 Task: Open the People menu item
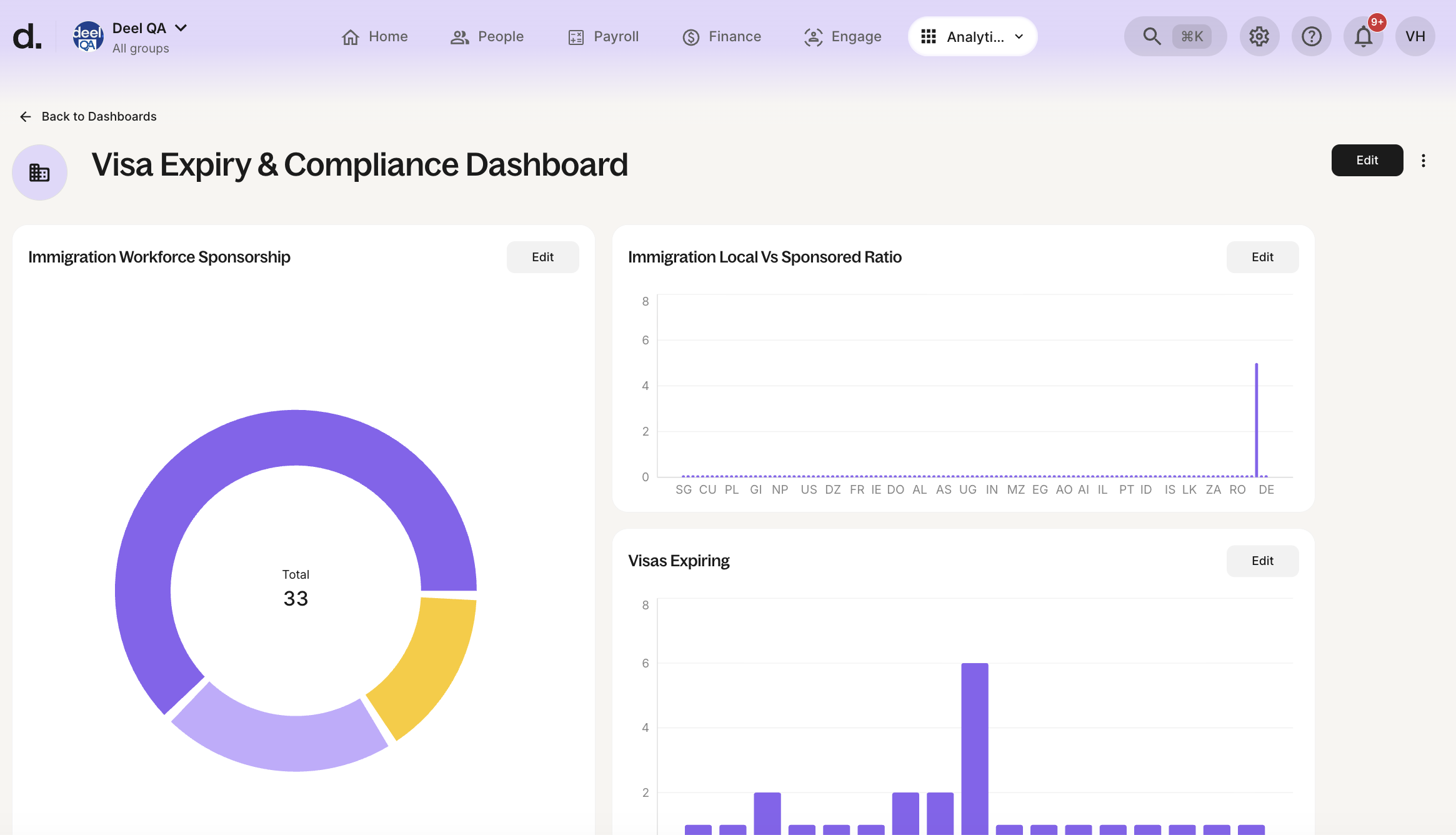[487, 36]
